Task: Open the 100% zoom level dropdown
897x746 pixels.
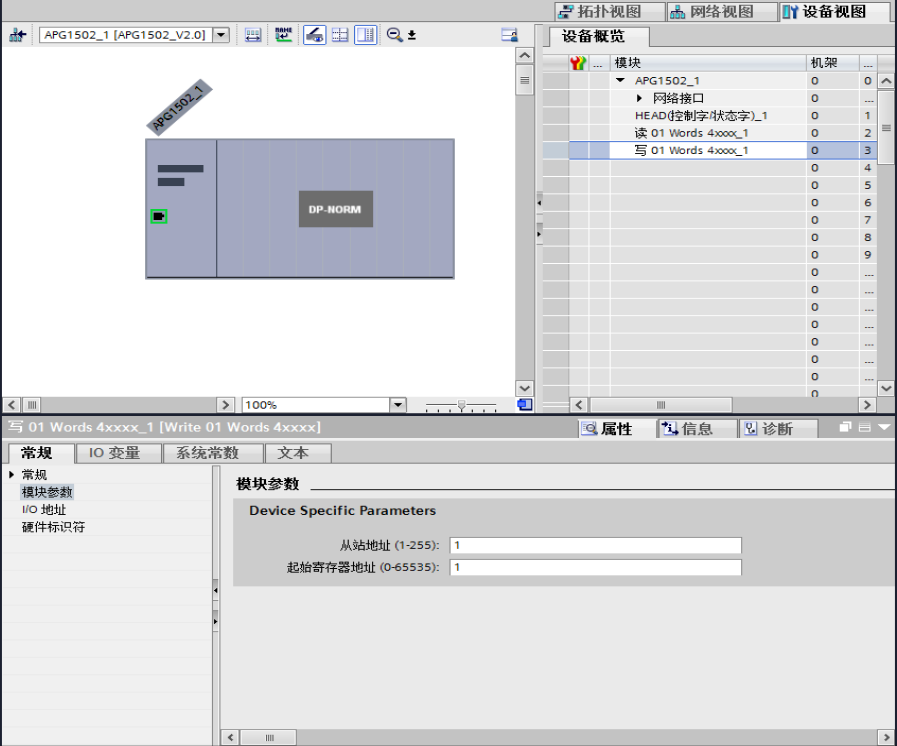Action: point(398,405)
